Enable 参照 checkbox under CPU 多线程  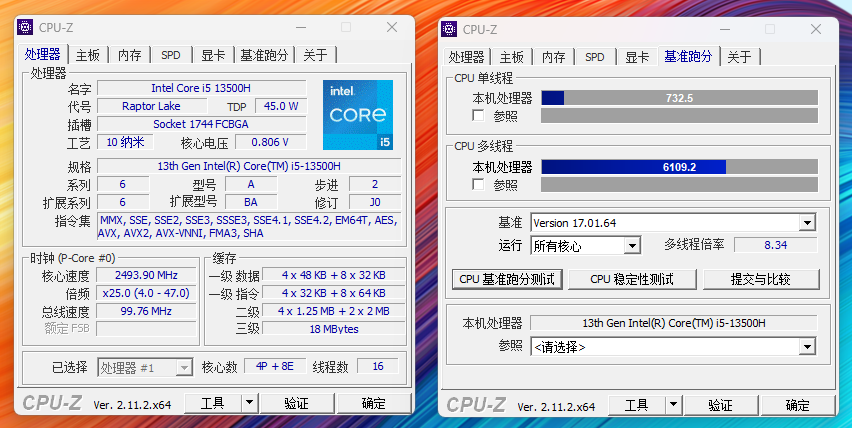(x=478, y=185)
